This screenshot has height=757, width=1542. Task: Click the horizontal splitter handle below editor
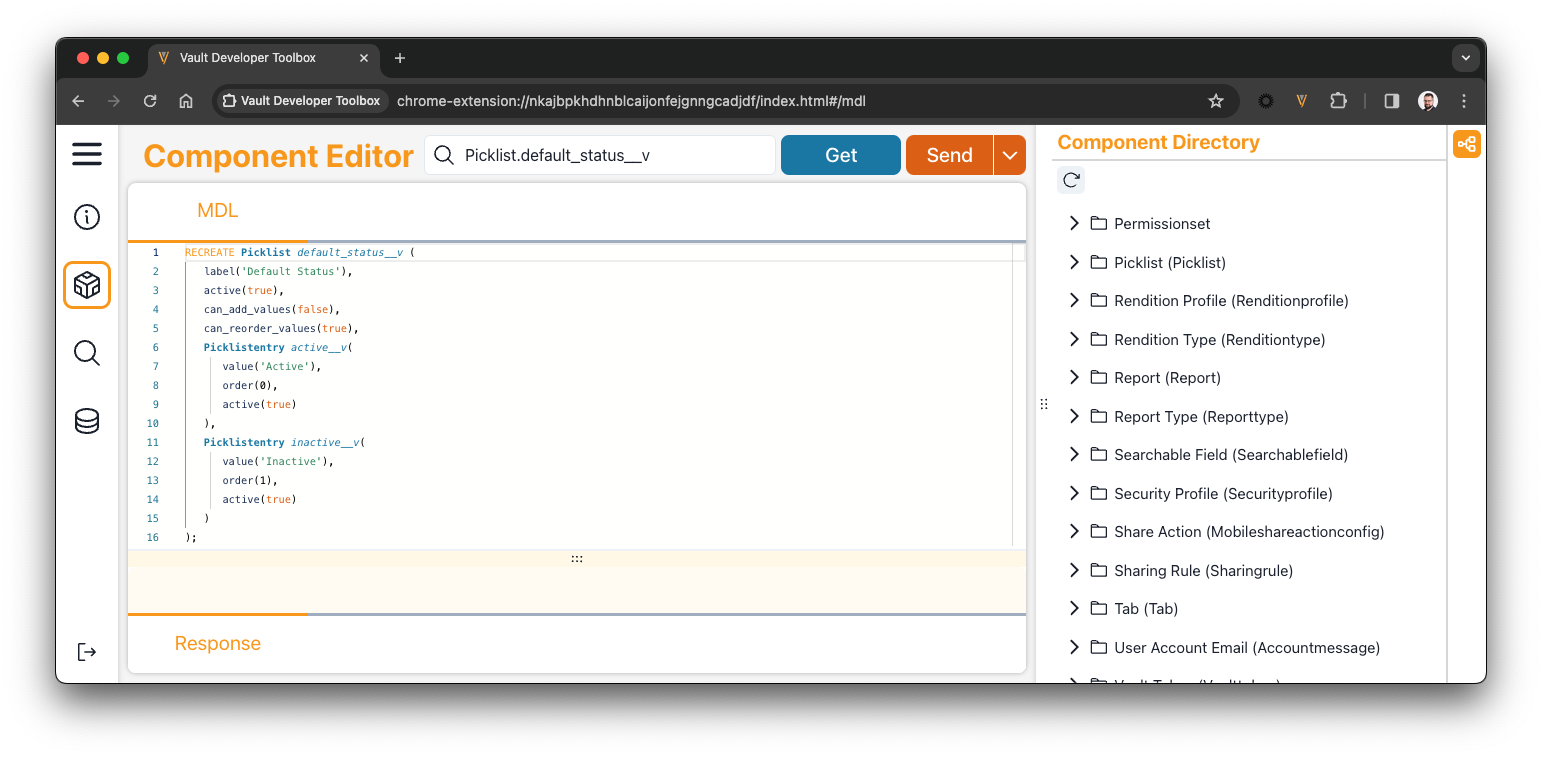pos(577,558)
